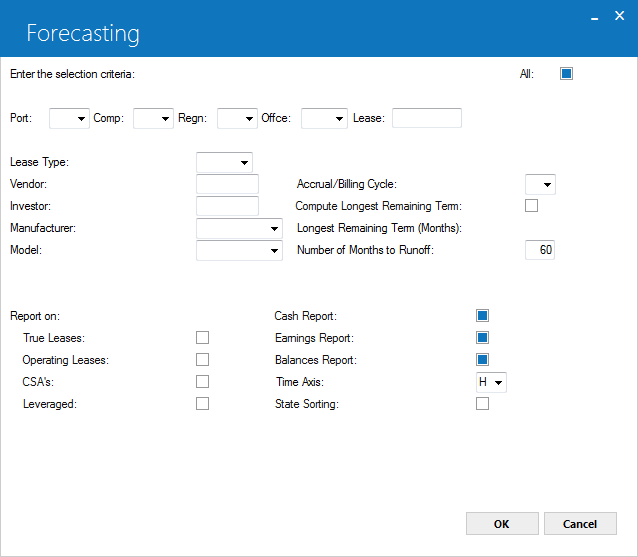The height and width of the screenshot is (557, 638).
Task: Click the Vendor text field
Action: click(227, 184)
